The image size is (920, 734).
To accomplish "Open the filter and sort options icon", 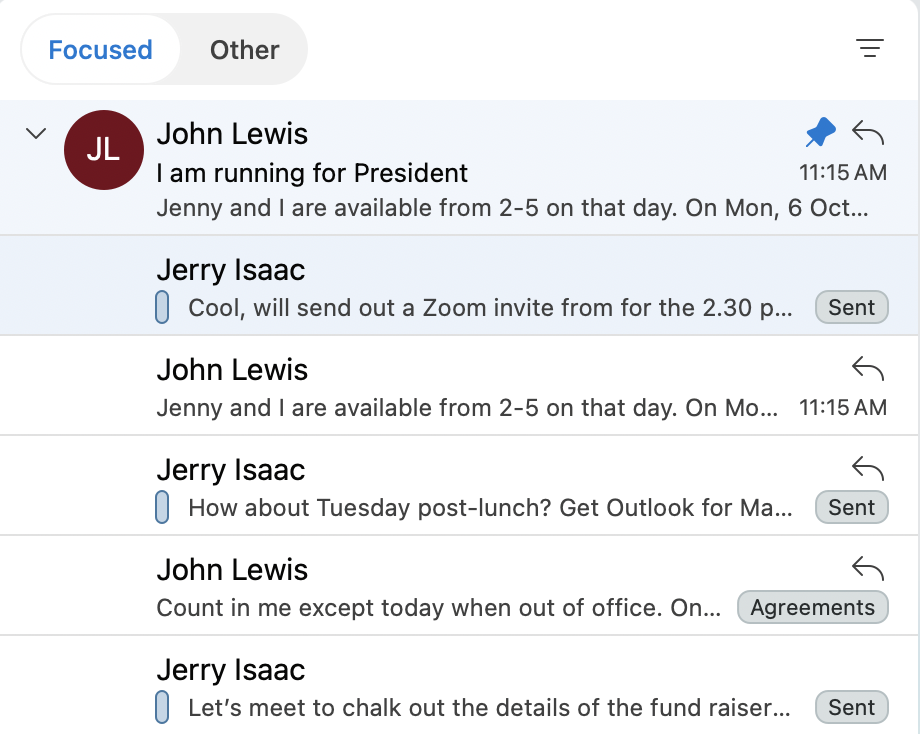I will pos(870,48).
